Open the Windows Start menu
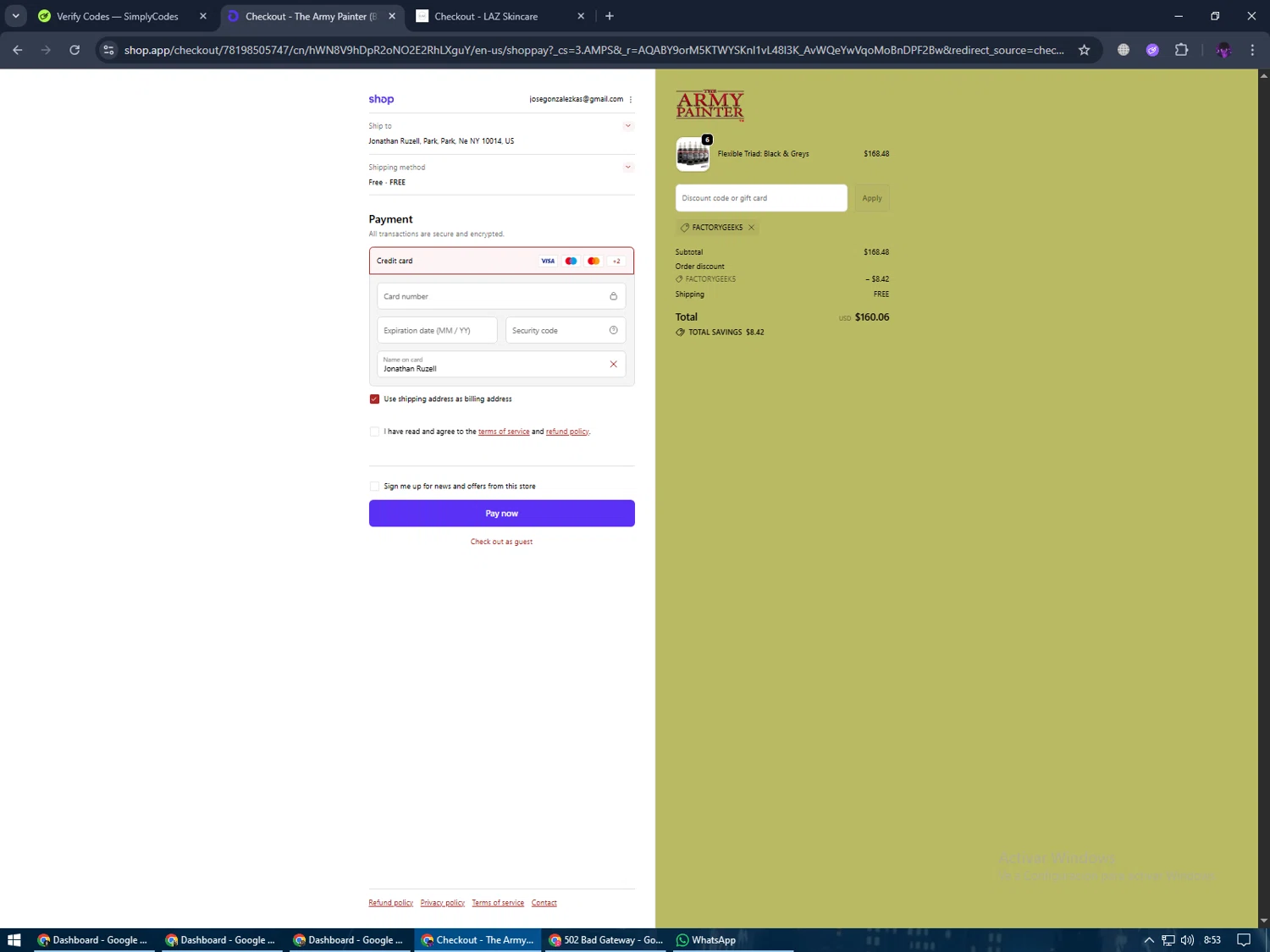 point(14,940)
